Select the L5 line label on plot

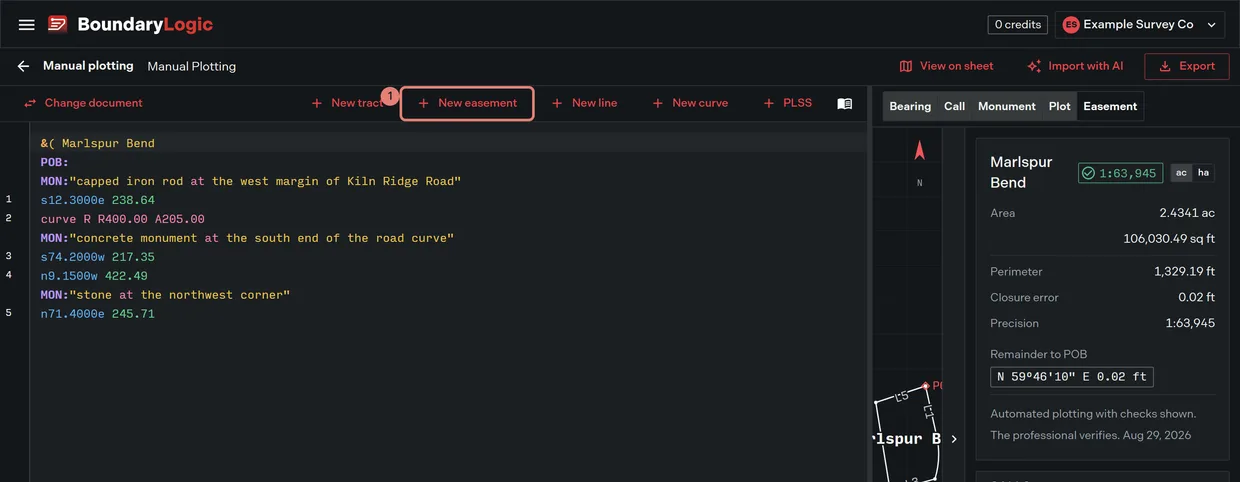click(x=901, y=397)
